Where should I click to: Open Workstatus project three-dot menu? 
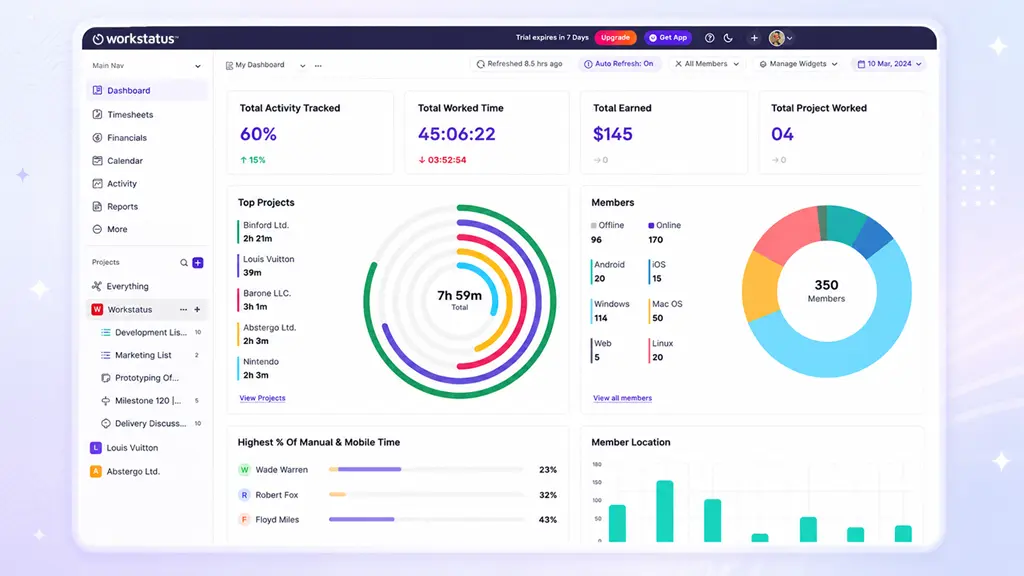(184, 310)
